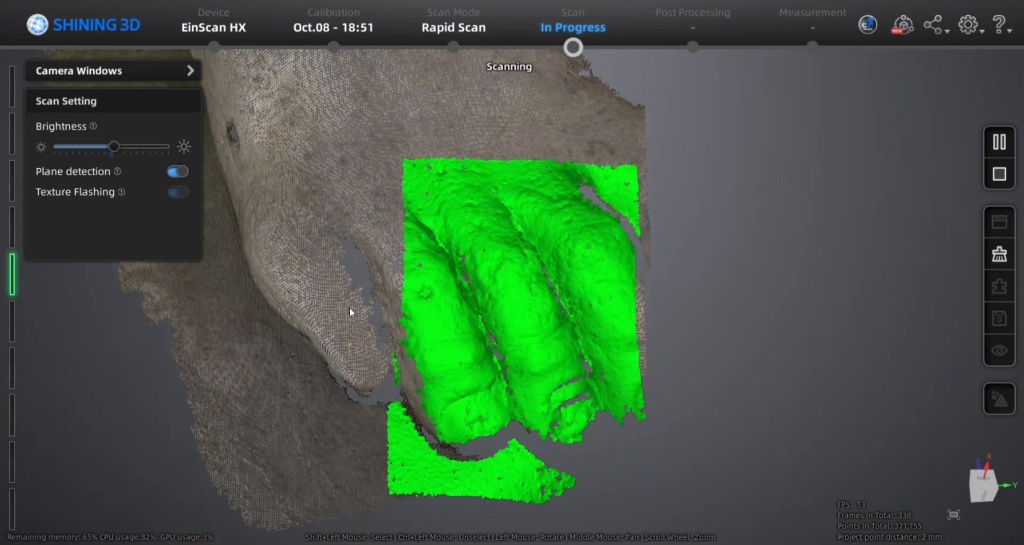Click the Brightness info icon

[93, 126]
